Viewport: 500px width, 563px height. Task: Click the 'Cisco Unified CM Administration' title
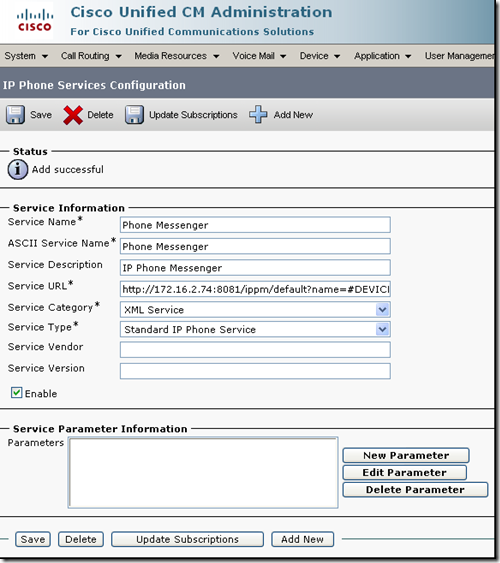coord(201,12)
